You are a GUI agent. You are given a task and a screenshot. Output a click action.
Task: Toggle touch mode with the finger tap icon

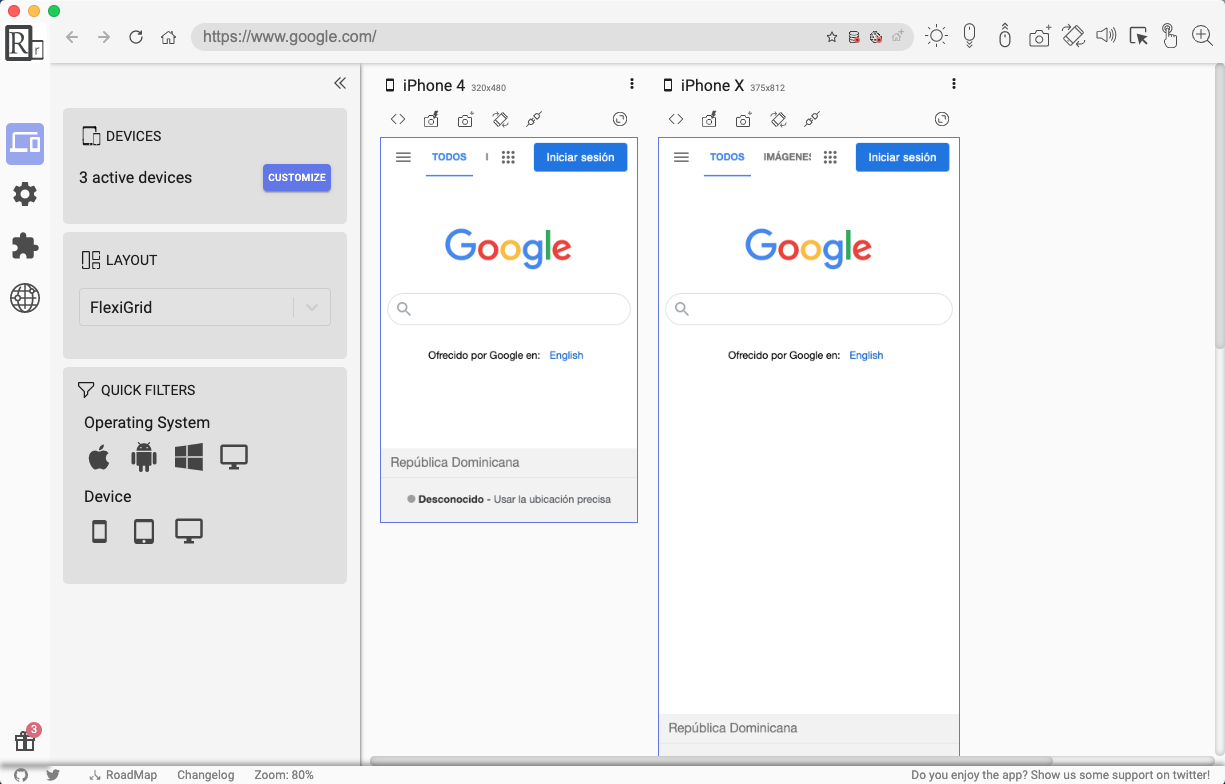1169,36
